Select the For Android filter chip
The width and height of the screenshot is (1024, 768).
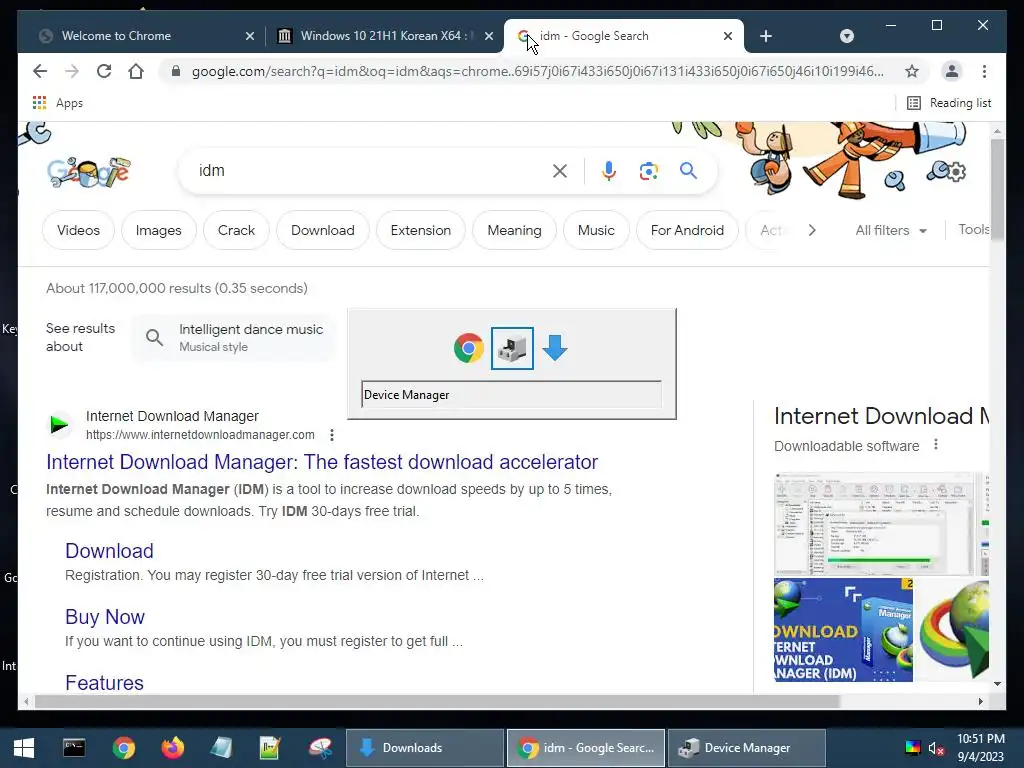pyautogui.click(x=687, y=231)
